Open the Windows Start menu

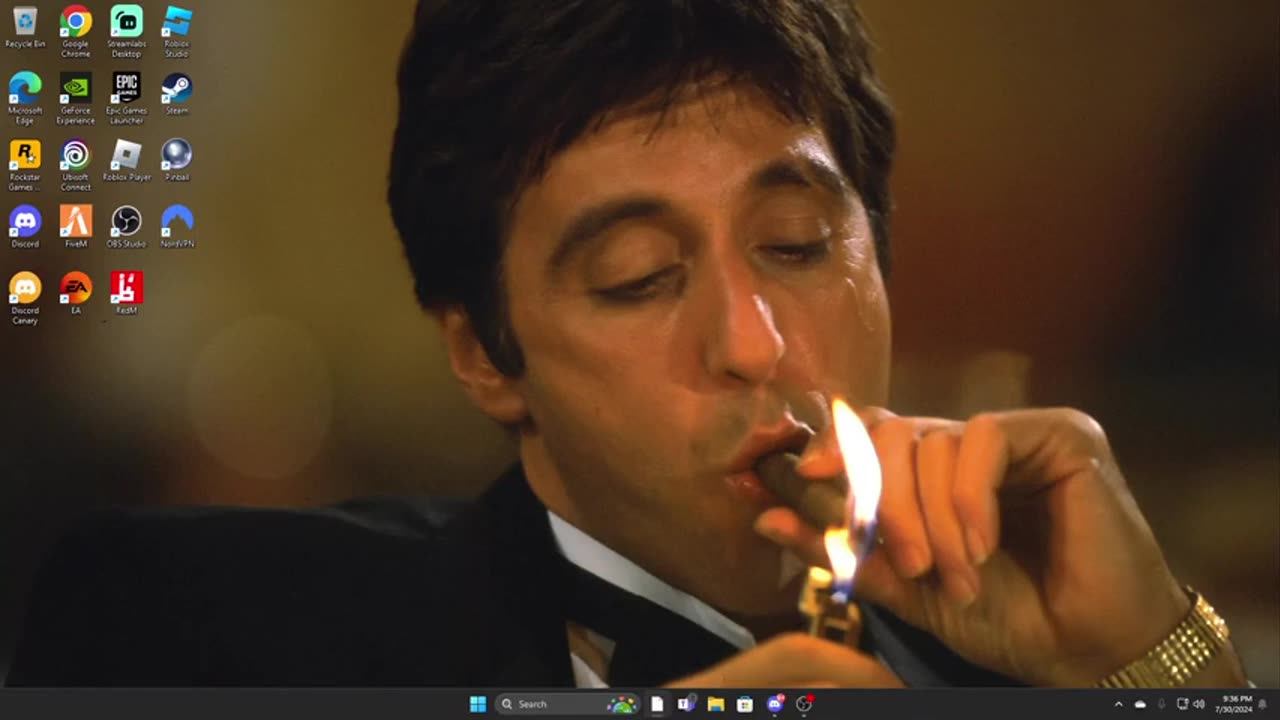(x=478, y=704)
